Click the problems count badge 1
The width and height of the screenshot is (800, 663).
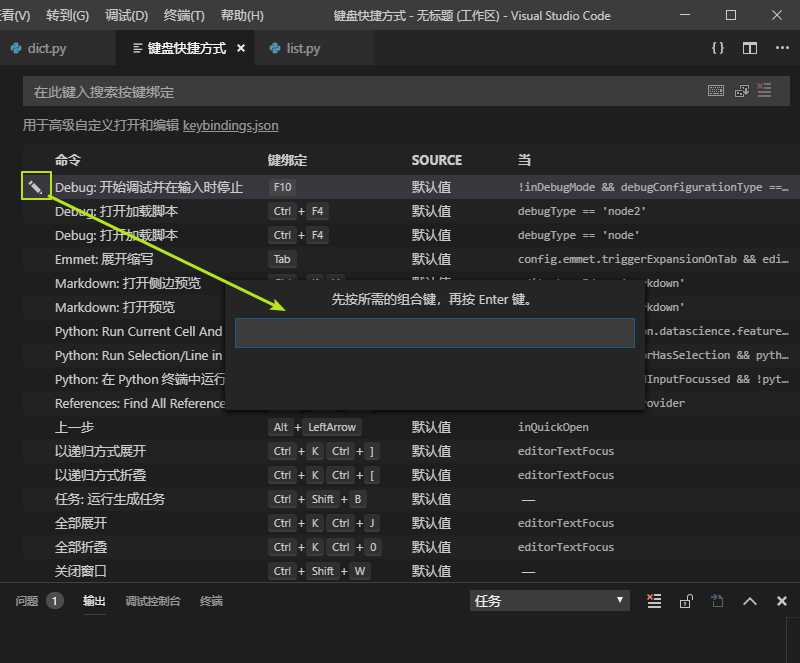click(x=55, y=601)
